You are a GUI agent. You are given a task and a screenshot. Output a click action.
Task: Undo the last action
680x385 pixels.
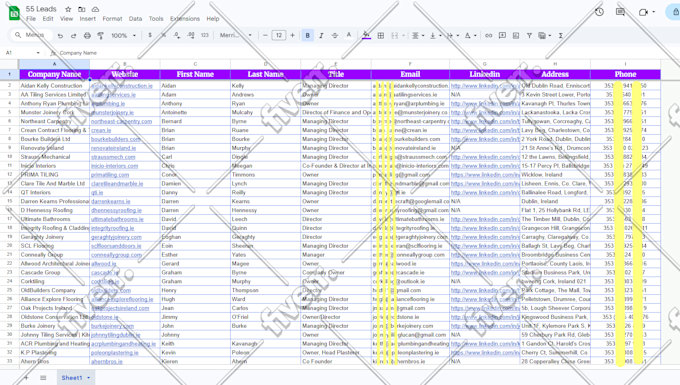pos(60,36)
